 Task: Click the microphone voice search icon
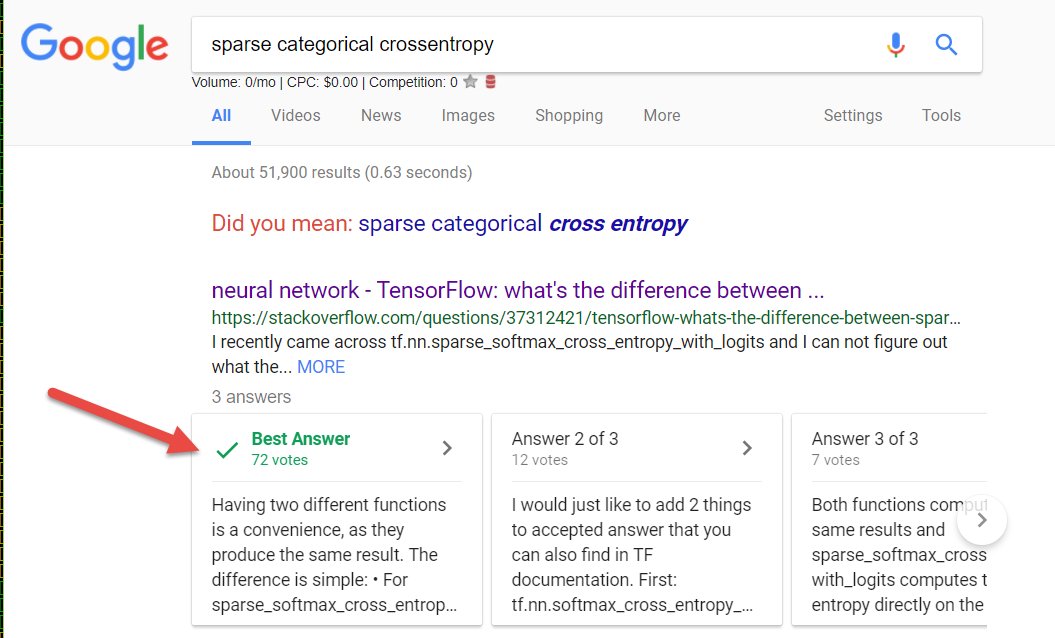[x=895, y=44]
